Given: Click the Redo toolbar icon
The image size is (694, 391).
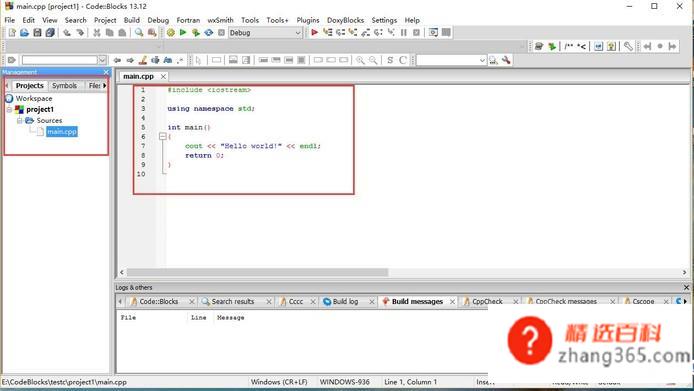Looking at the screenshot, I should [80, 33].
